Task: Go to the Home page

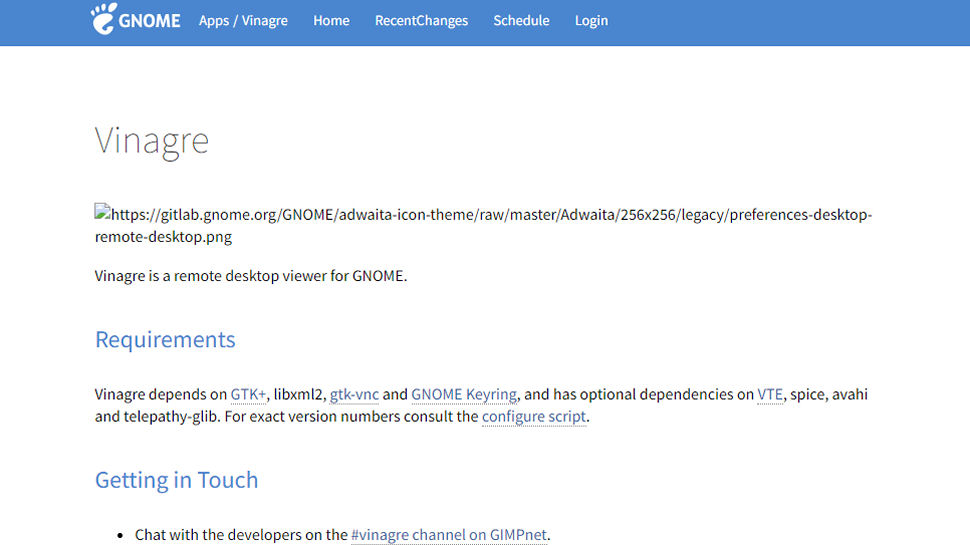Action: tap(331, 20)
